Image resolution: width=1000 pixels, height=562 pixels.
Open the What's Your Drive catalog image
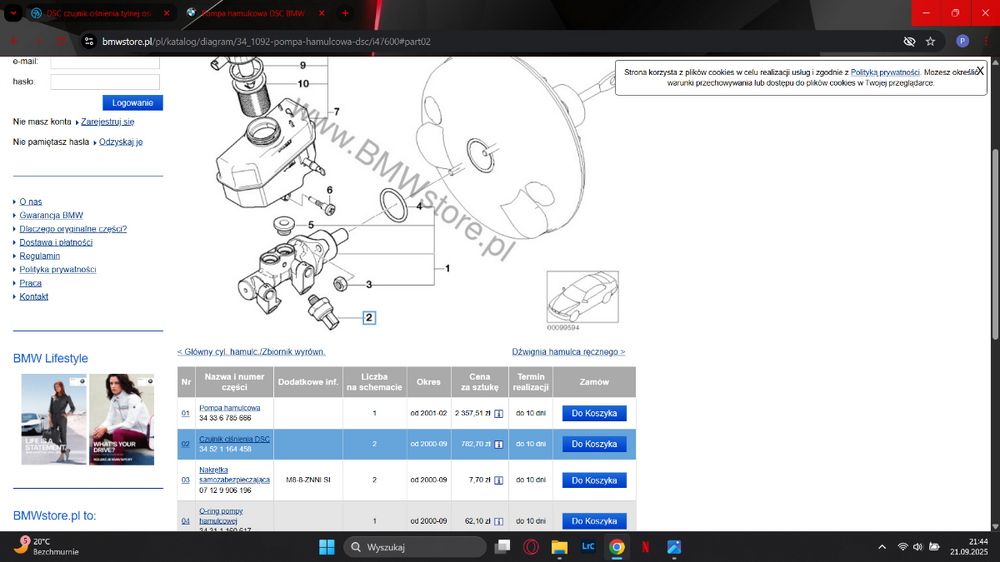coord(121,419)
